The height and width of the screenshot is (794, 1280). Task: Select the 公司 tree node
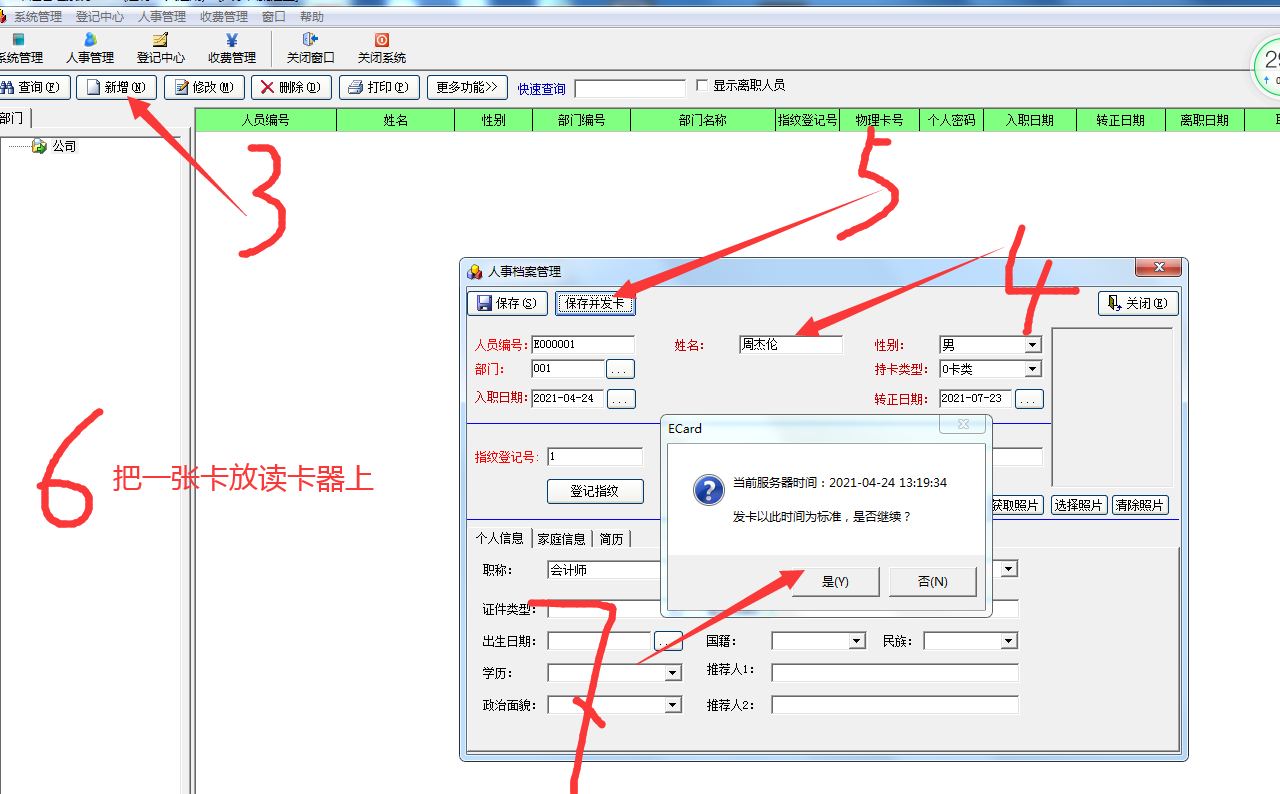[64, 146]
